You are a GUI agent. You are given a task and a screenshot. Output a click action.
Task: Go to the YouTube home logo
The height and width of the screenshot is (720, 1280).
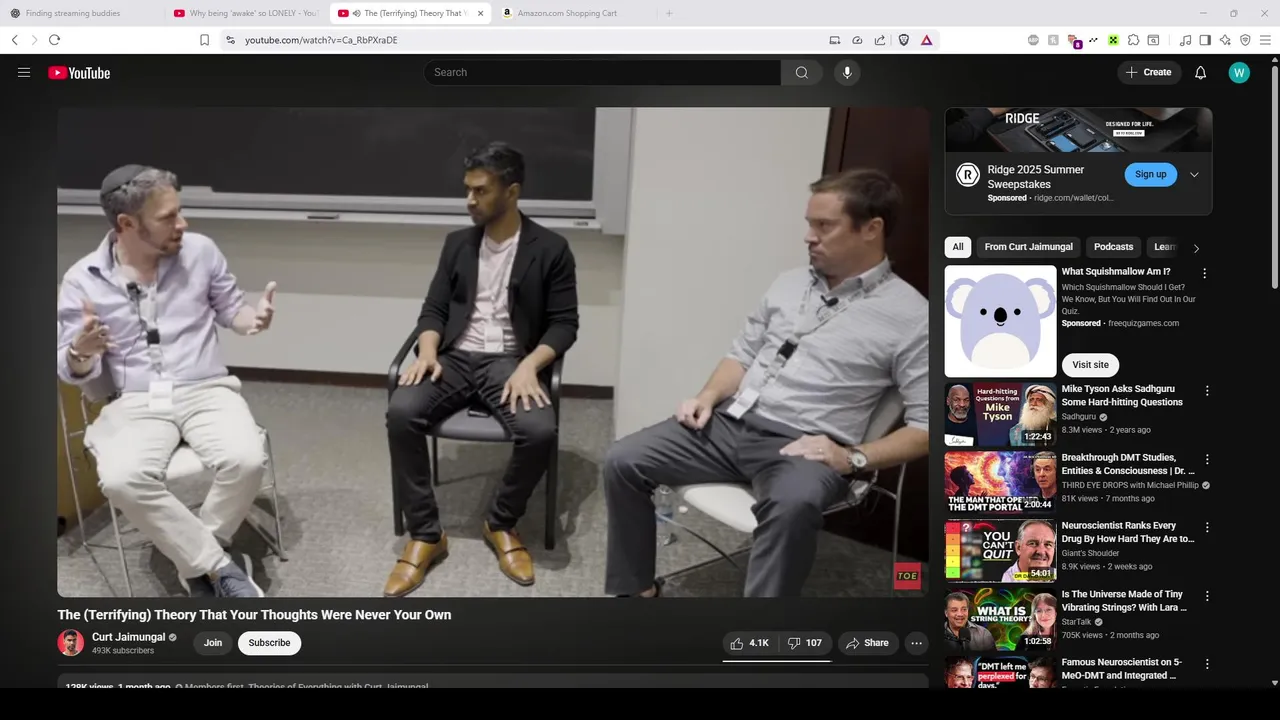[79, 73]
